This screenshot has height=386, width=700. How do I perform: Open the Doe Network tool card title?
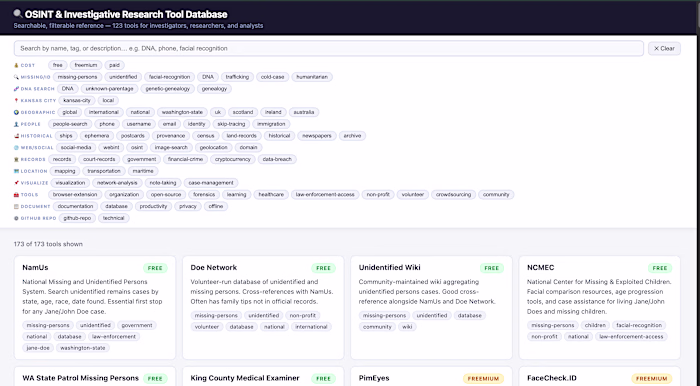(x=214, y=268)
